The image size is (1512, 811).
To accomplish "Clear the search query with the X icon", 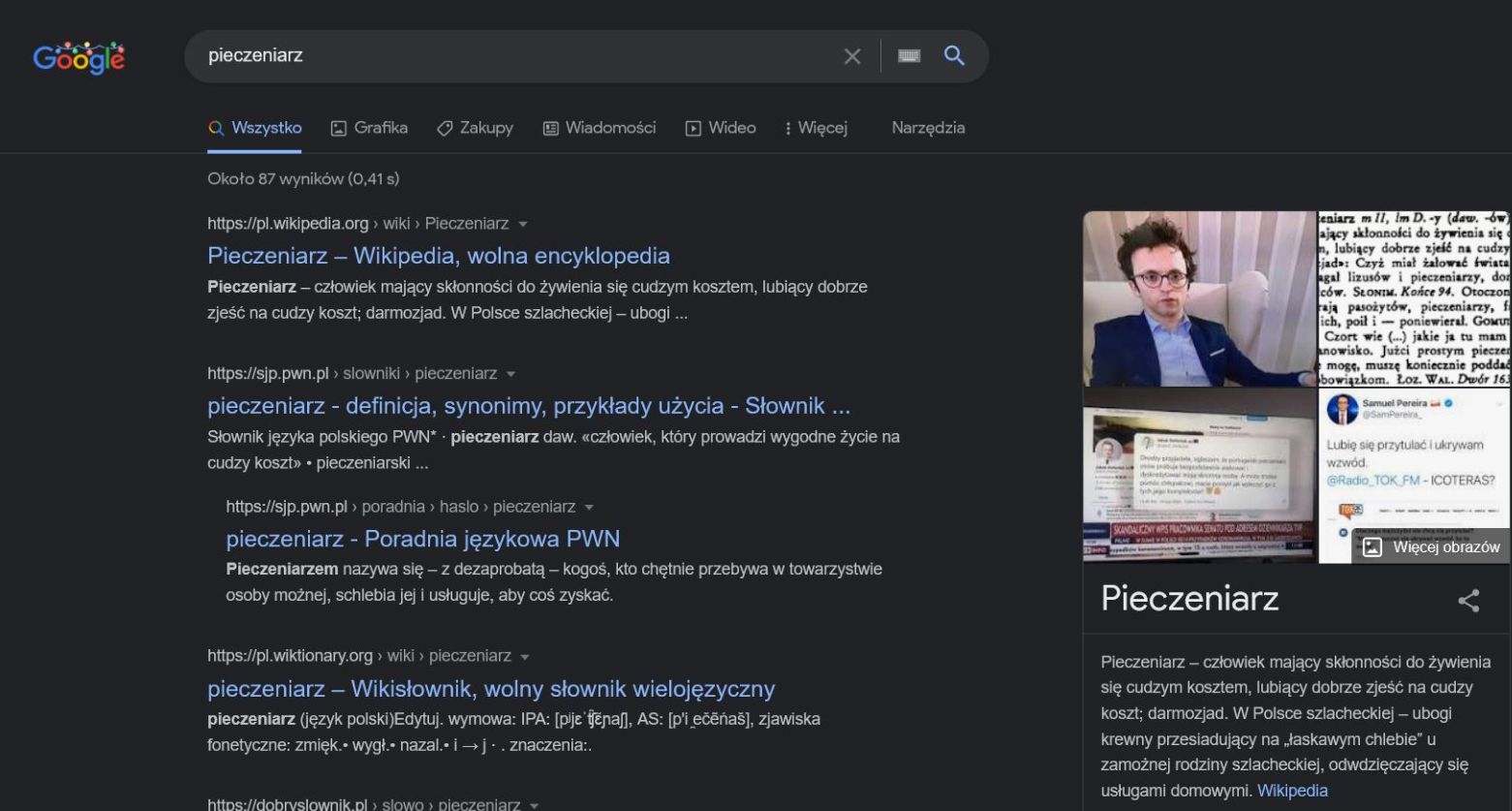I will pyautogui.click(x=851, y=55).
